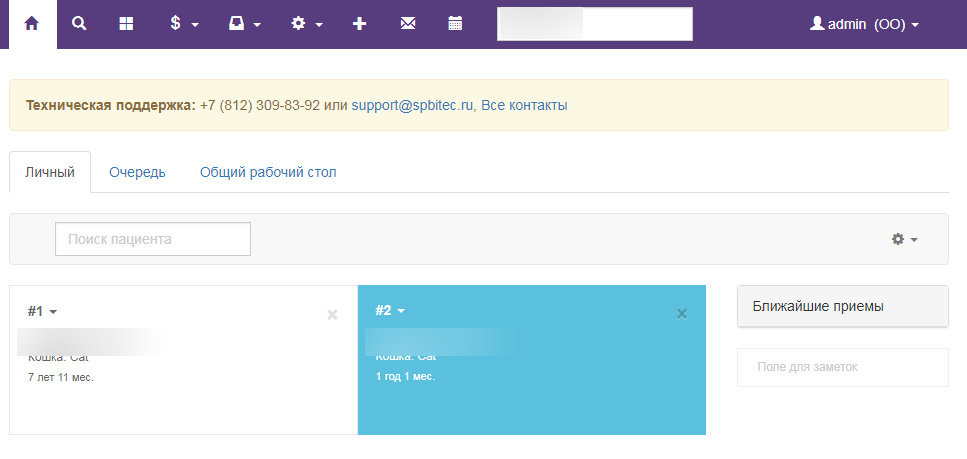Open the inbox tray dropdown
967x459 pixels.
point(245,24)
